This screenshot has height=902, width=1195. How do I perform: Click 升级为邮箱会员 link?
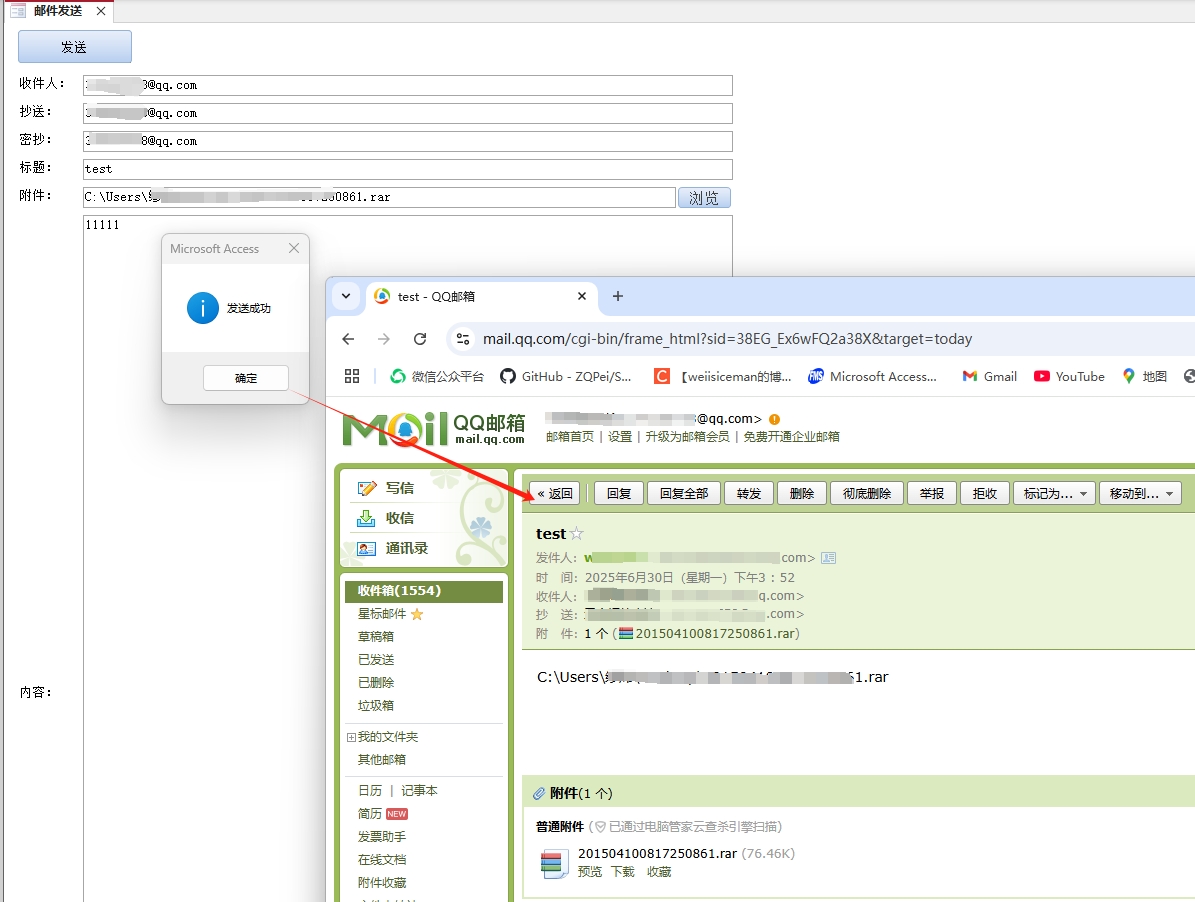[687, 437]
